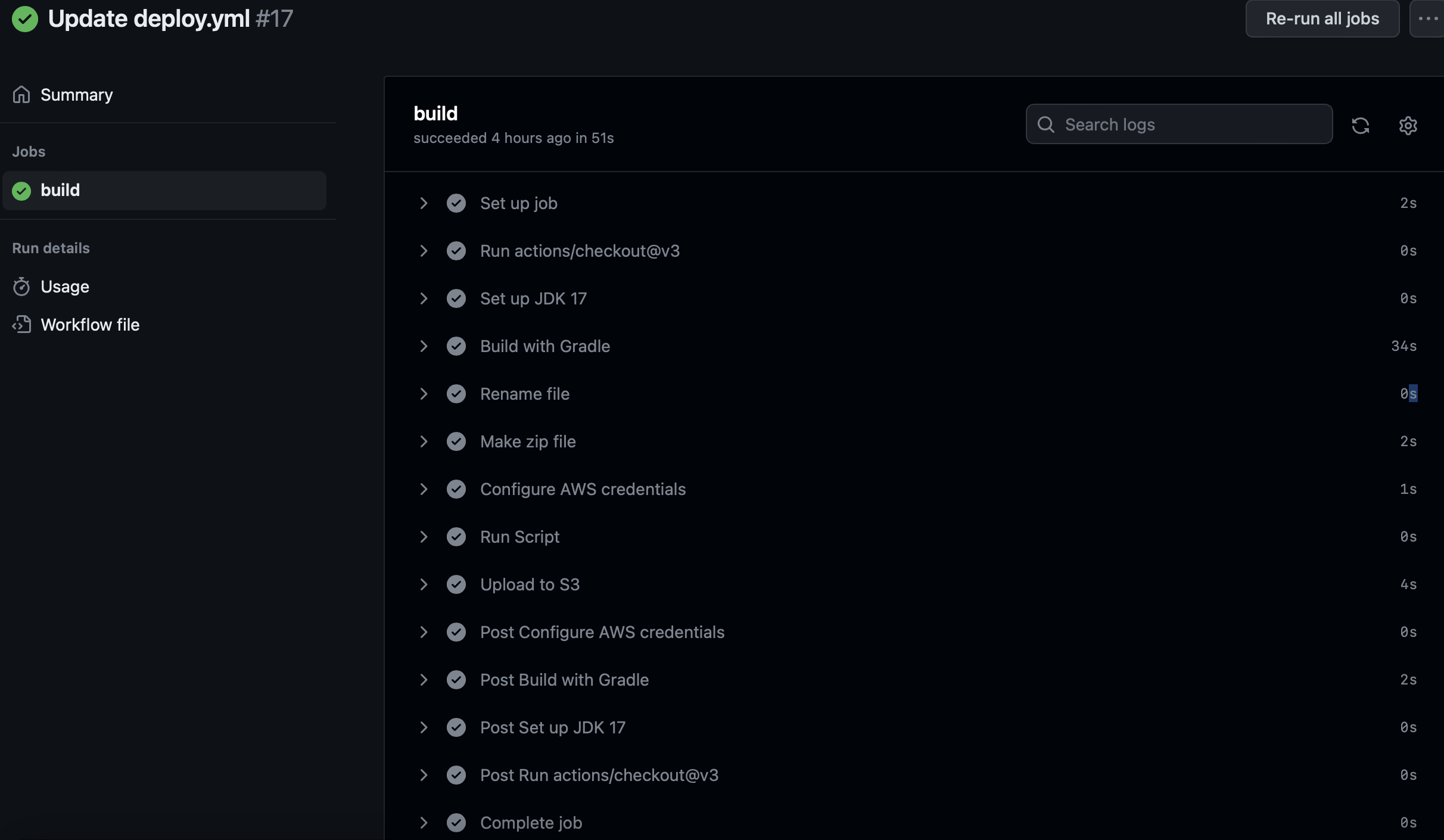The image size is (1444, 840).
Task: Click the refresh logs icon
Action: (x=1360, y=125)
